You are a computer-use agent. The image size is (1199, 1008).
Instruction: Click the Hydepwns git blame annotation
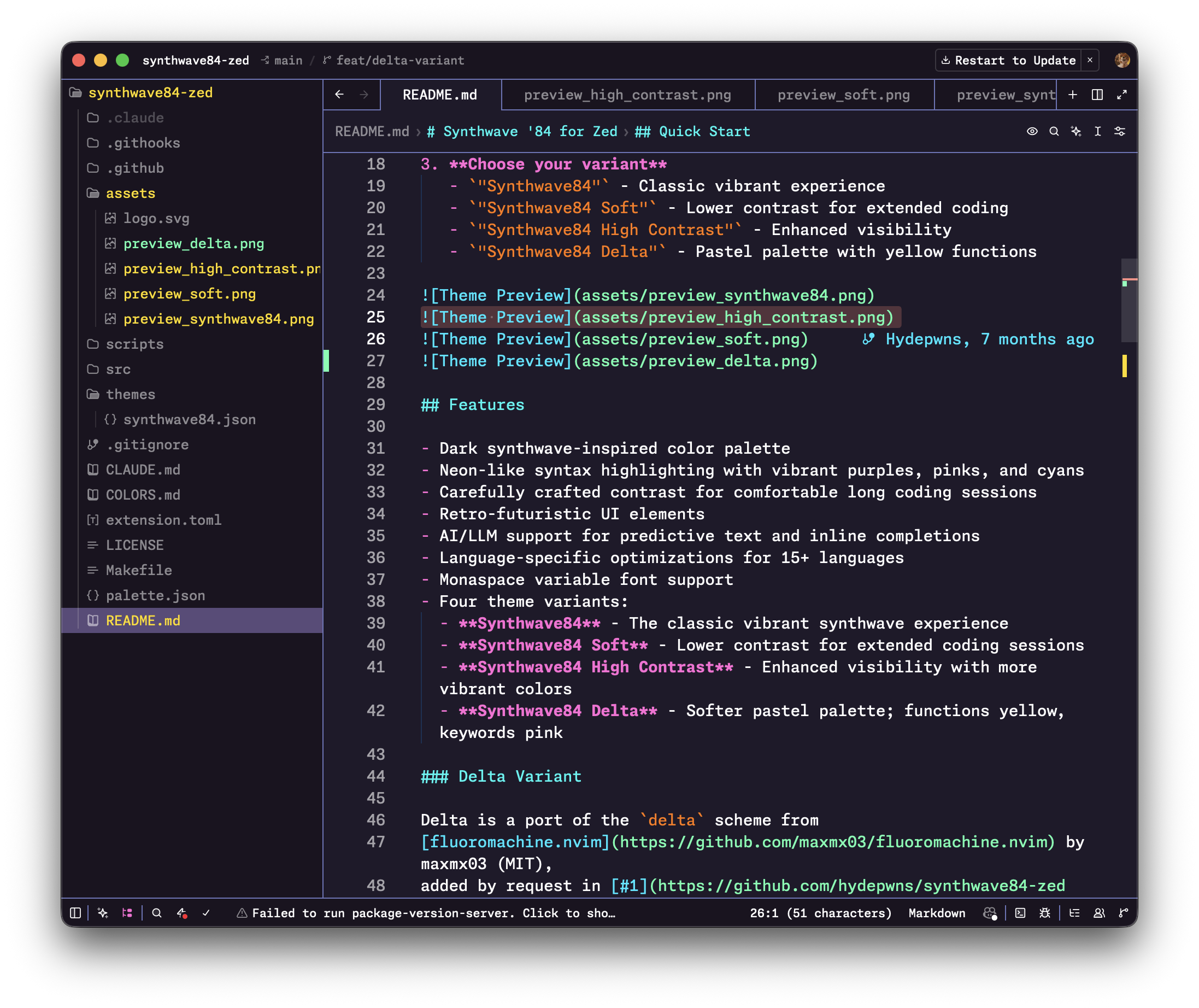[978, 339]
